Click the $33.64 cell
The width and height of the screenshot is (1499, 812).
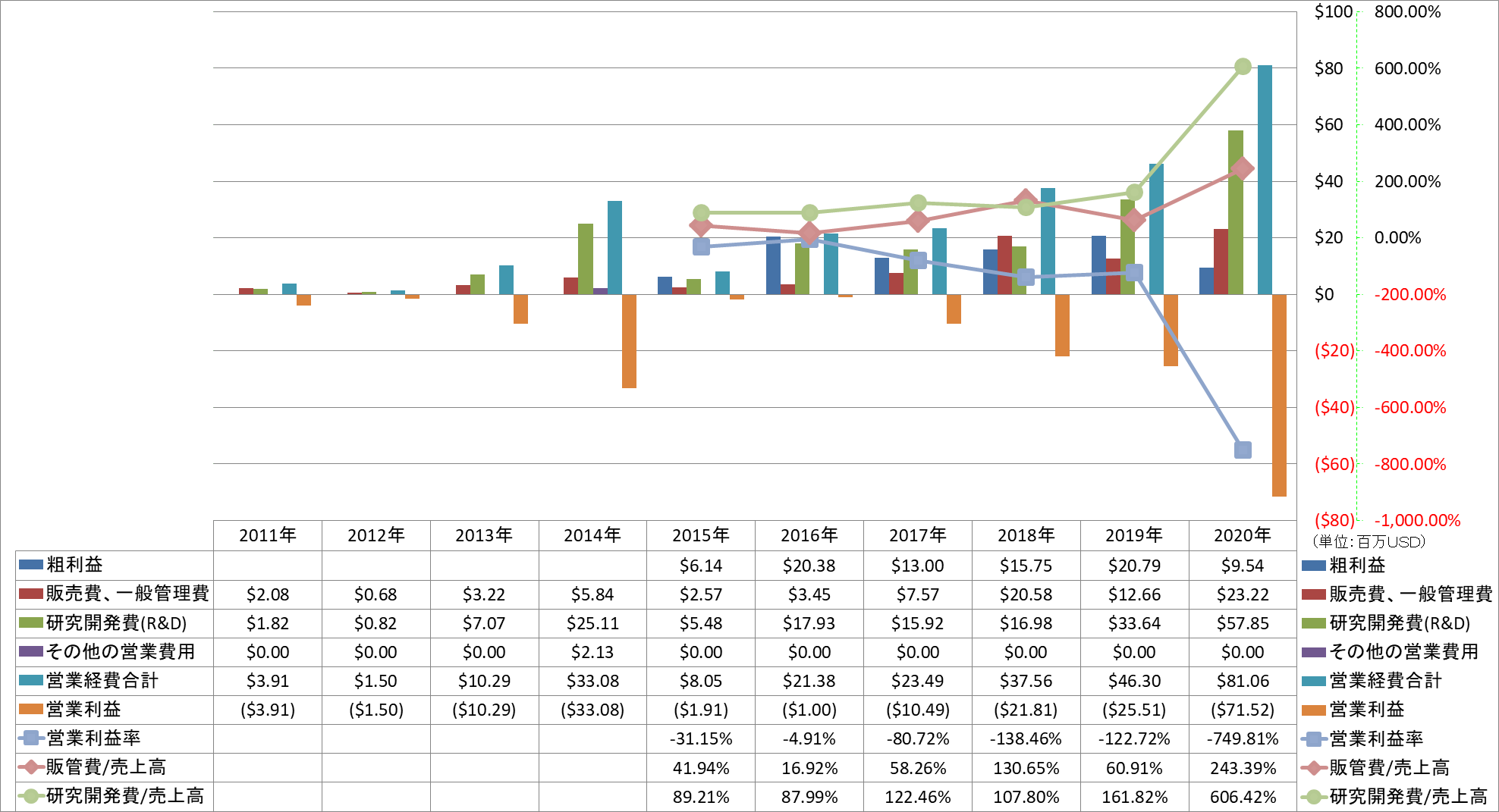click(1134, 623)
